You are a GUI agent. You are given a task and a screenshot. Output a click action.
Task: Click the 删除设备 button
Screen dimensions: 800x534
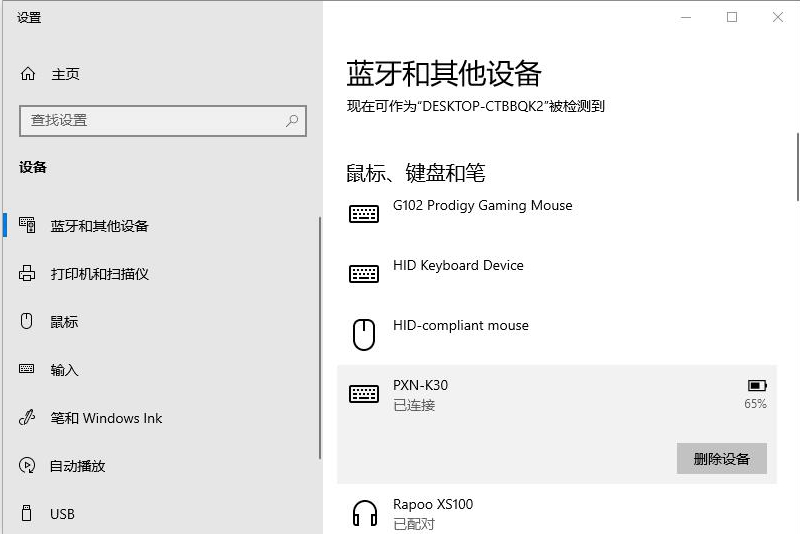(x=721, y=459)
